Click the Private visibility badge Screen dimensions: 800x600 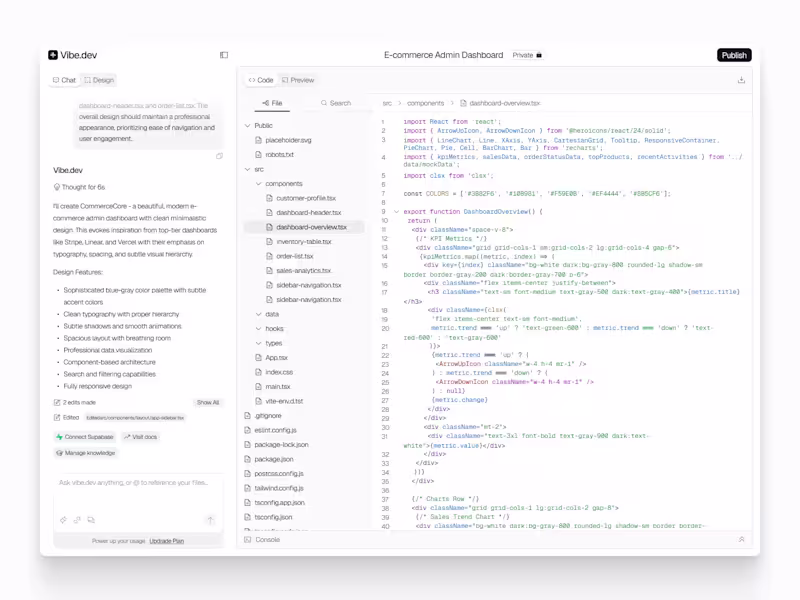[528, 55]
